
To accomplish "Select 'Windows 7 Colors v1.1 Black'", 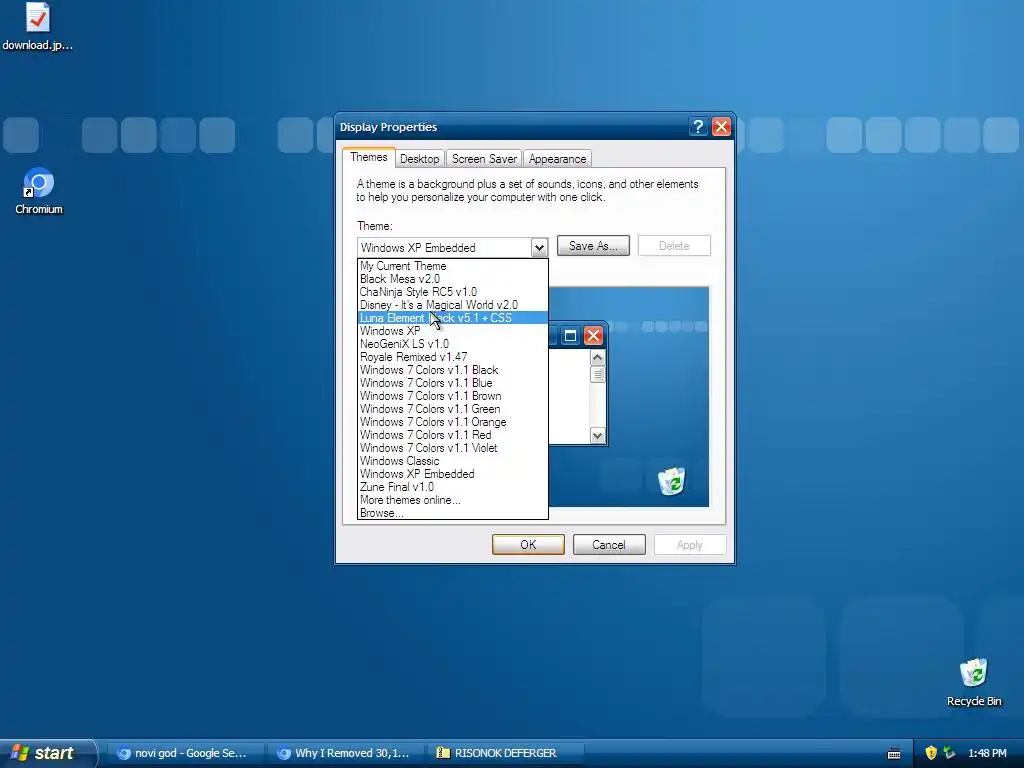I will (453, 370).
